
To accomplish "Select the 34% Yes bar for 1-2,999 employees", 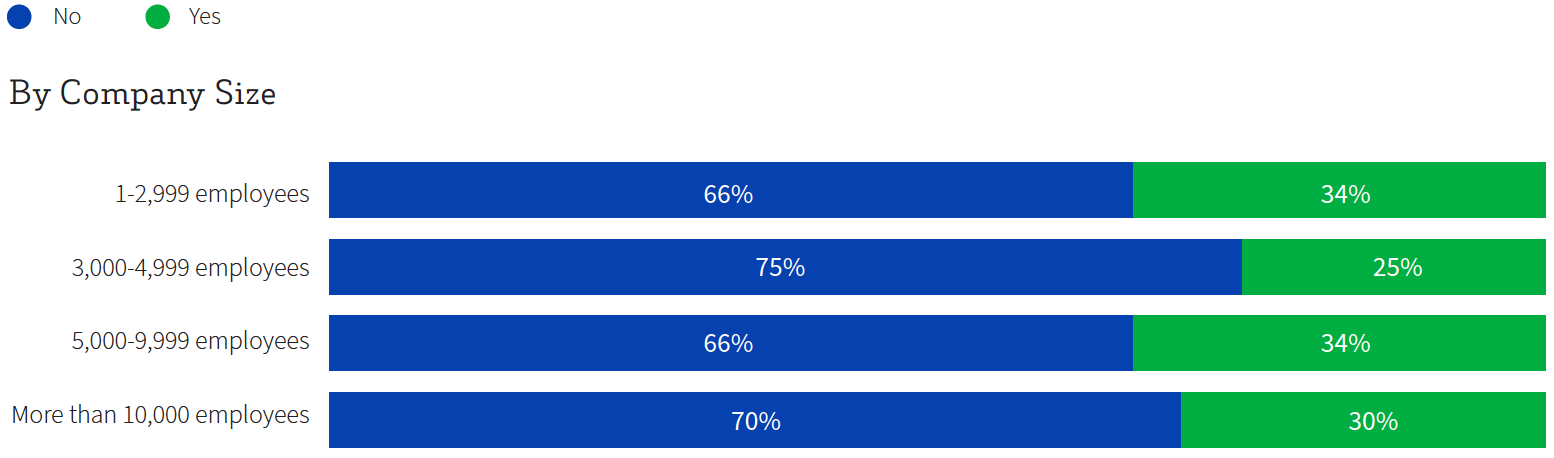I will (x=1339, y=190).
